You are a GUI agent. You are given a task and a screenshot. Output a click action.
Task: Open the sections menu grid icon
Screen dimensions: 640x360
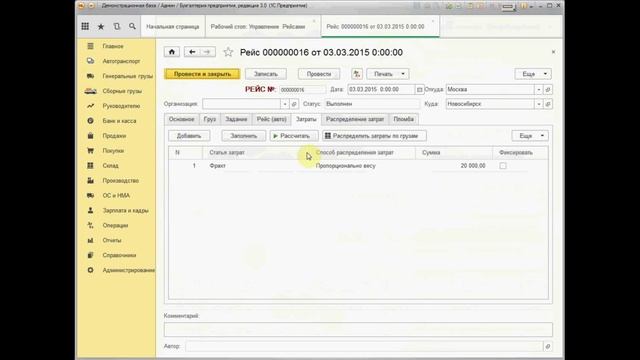pyautogui.click(x=85, y=27)
